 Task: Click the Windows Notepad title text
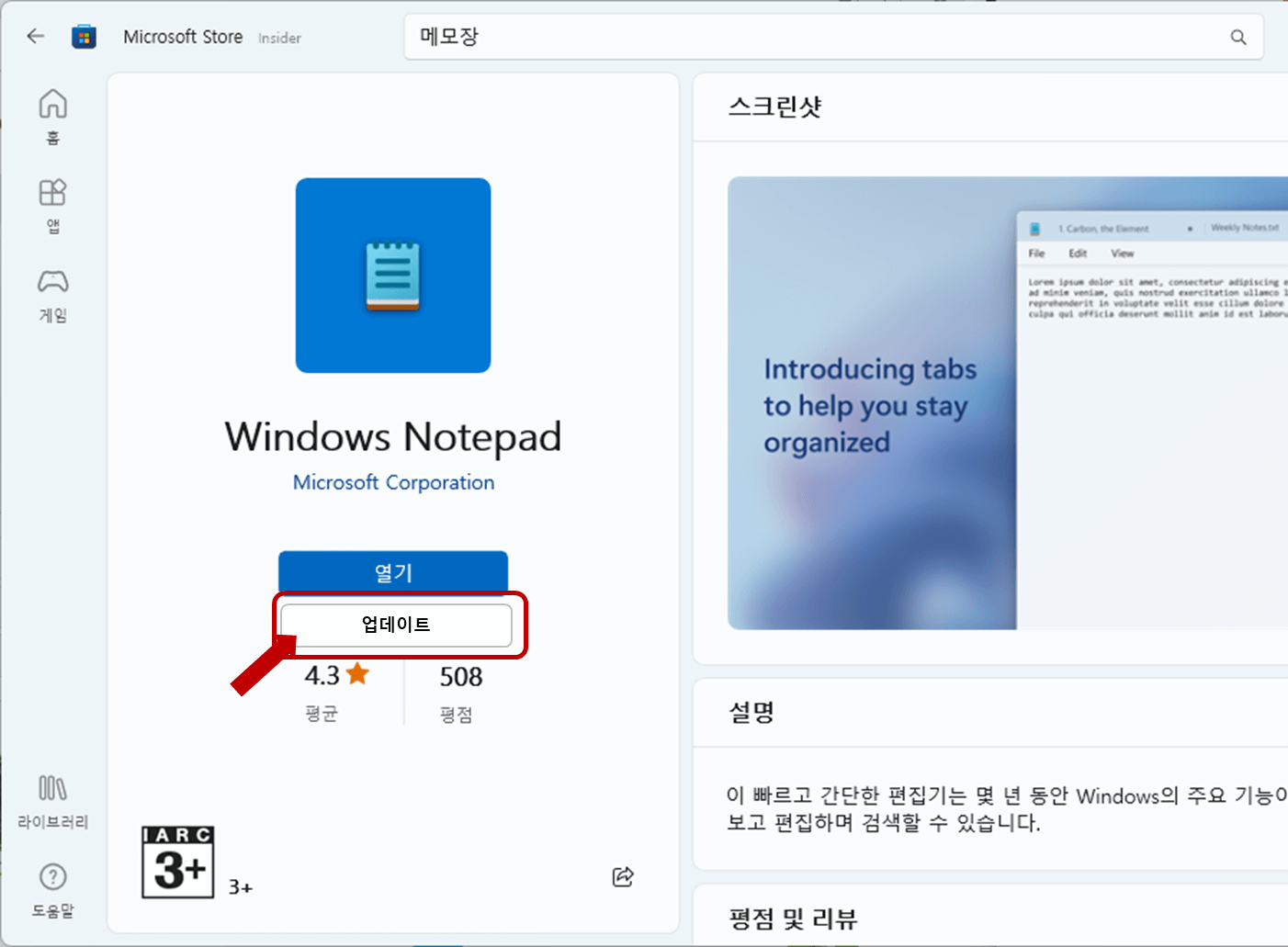pos(393,436)
